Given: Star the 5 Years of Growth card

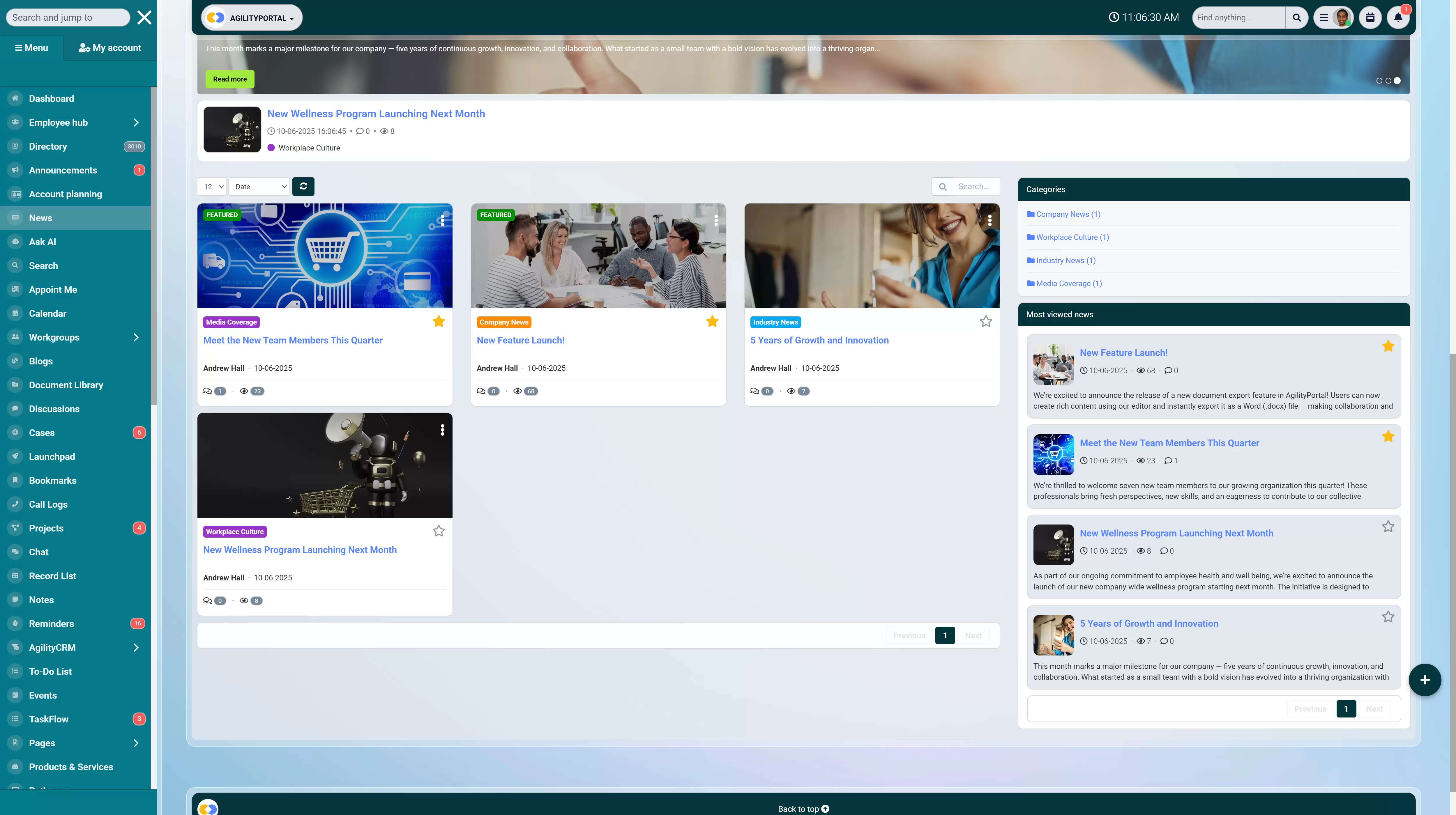Looking at the screenshot, I should (x=985, y=321).
